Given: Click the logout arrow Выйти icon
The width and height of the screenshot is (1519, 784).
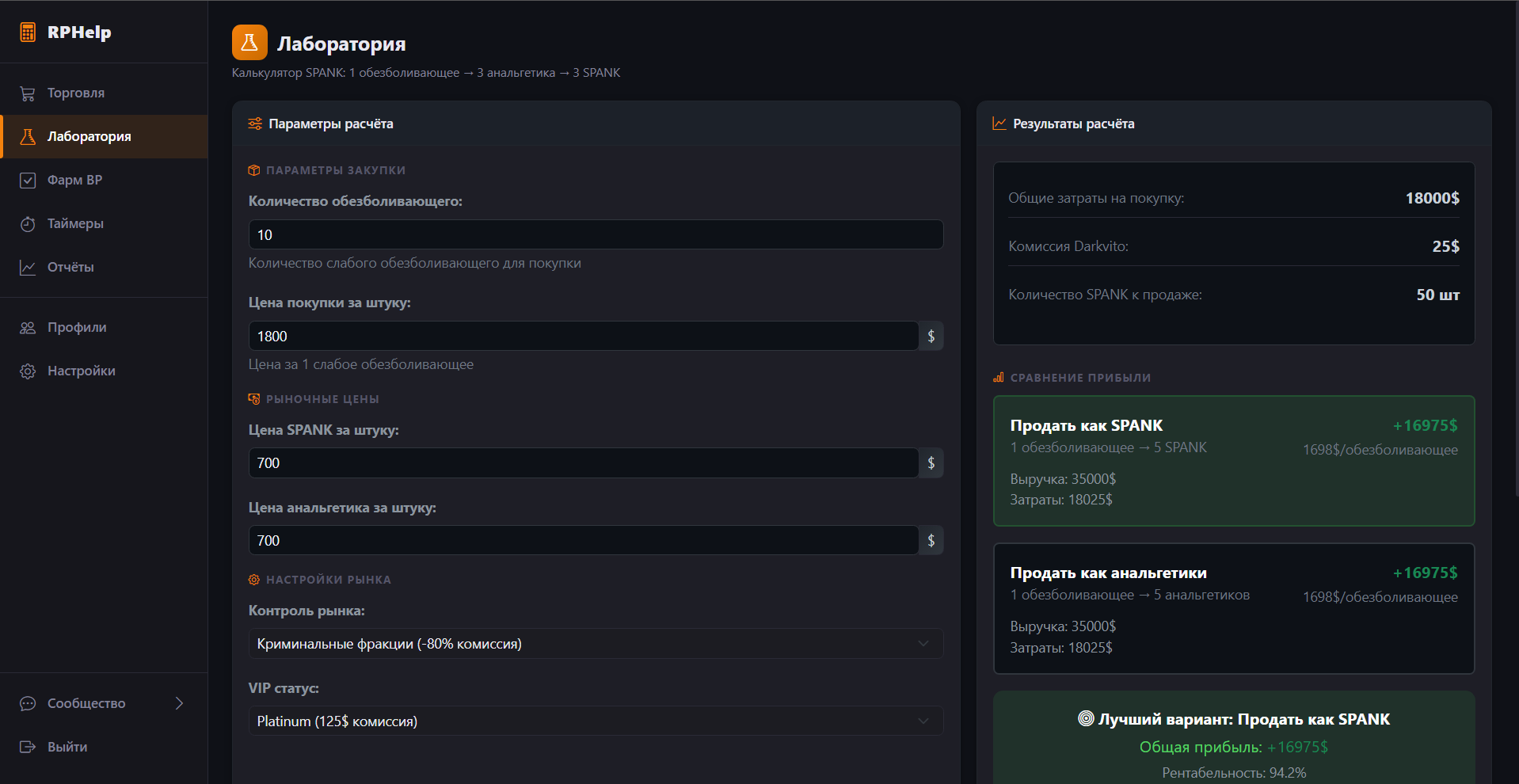Looking at the screenshot, I should point(28,747).
